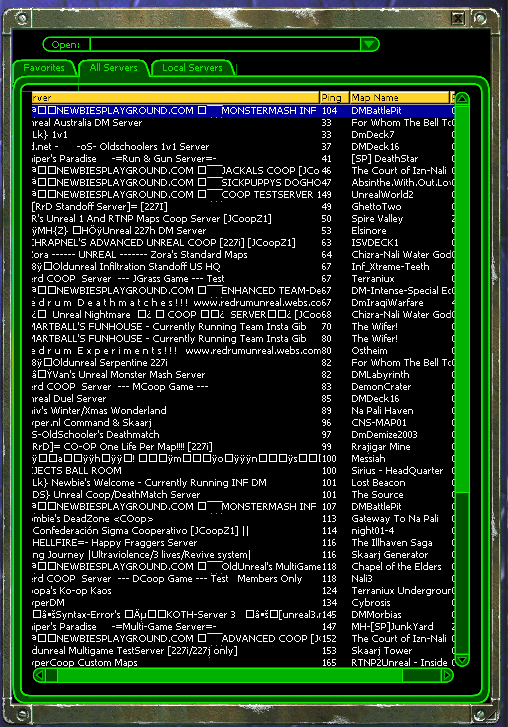Sort the list by the Ping column header

334,98
